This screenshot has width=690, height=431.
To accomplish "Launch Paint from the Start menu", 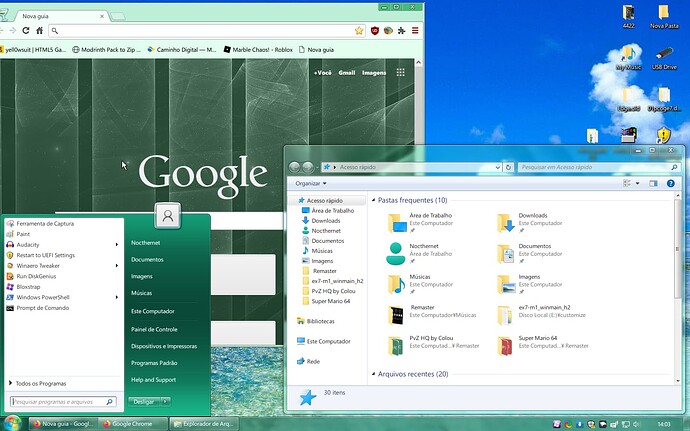I will [x=18, y=234].
